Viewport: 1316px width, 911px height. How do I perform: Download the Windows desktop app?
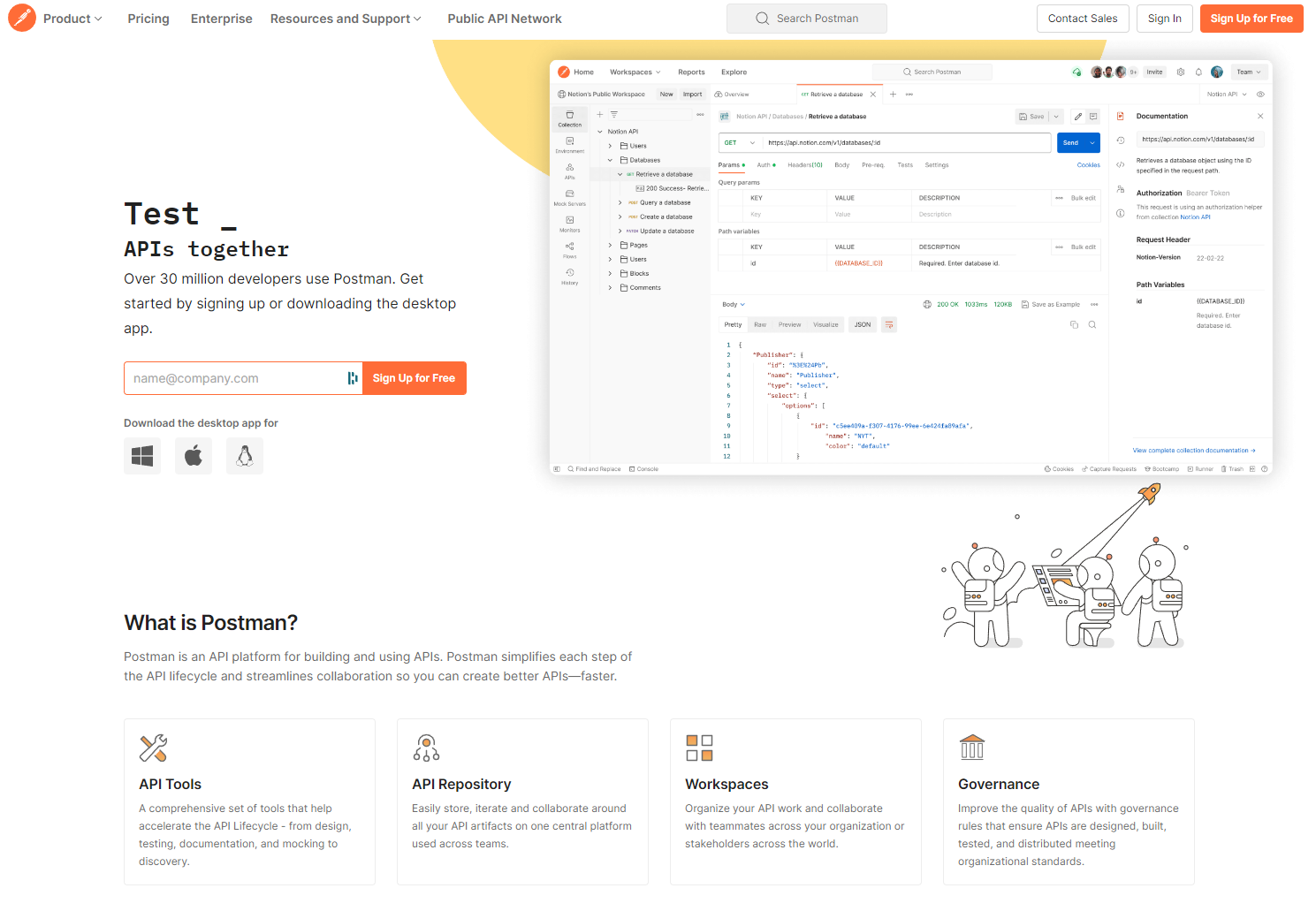pos(142,456)
